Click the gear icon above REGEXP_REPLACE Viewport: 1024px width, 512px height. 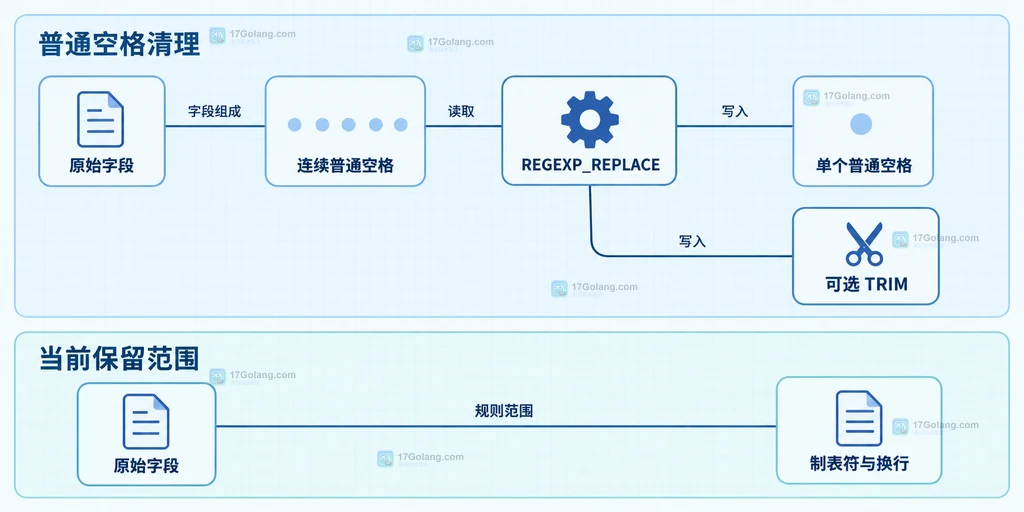coord(590,120)
